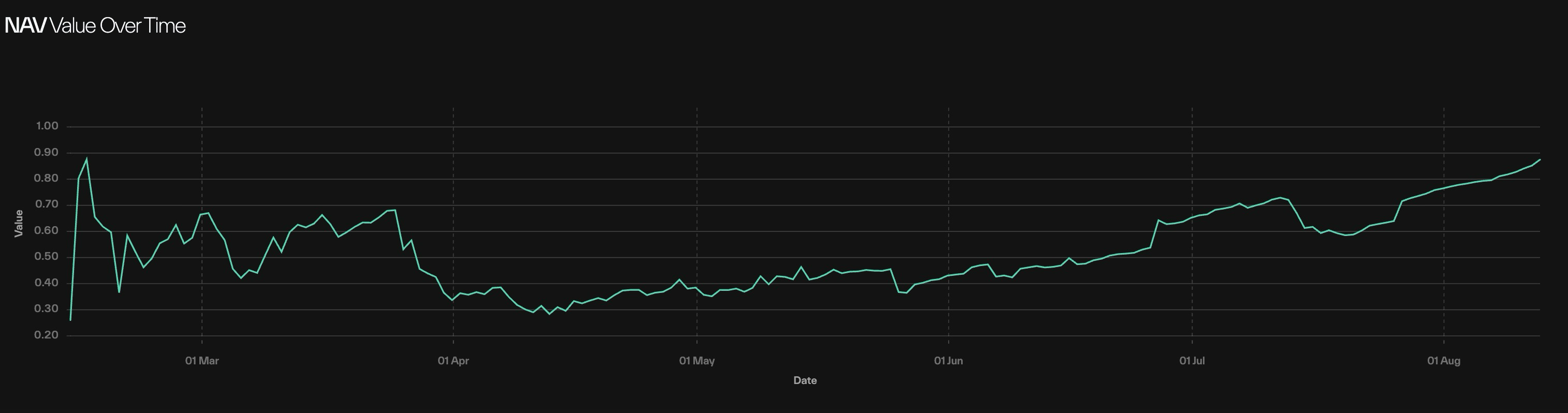Screen dimensions: 1568x413
Task: Select the '01 May' date axis label
Action: coord(696,361)
